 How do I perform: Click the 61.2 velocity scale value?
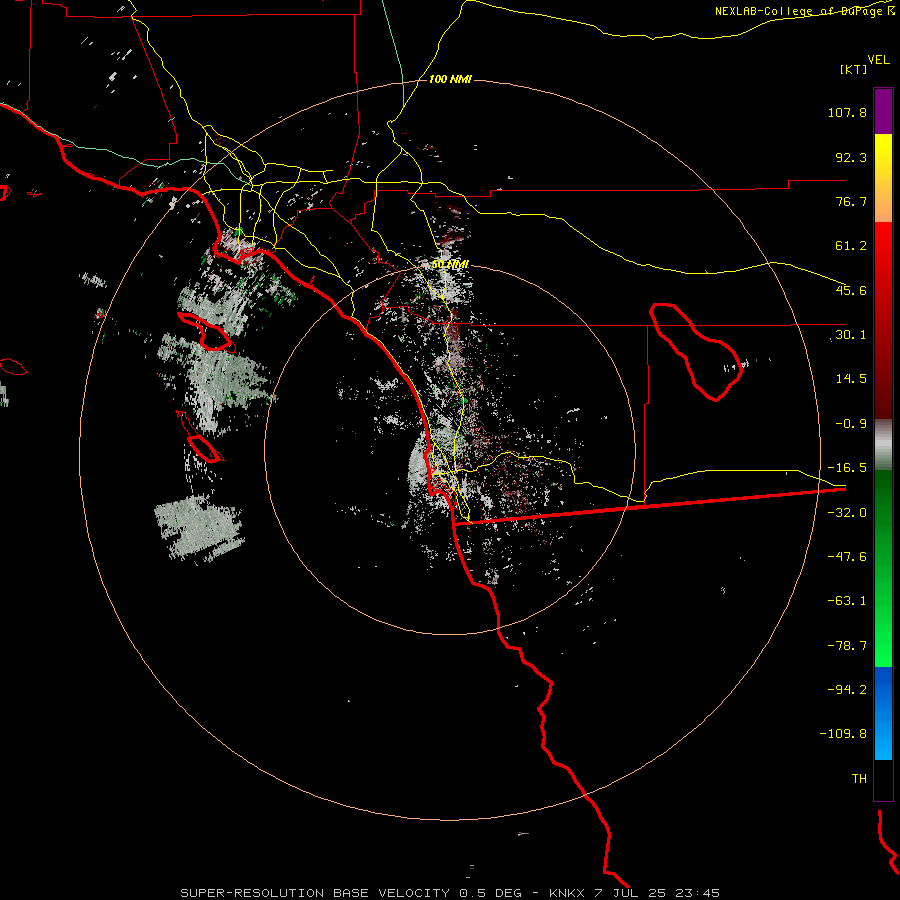pos(851,246)
